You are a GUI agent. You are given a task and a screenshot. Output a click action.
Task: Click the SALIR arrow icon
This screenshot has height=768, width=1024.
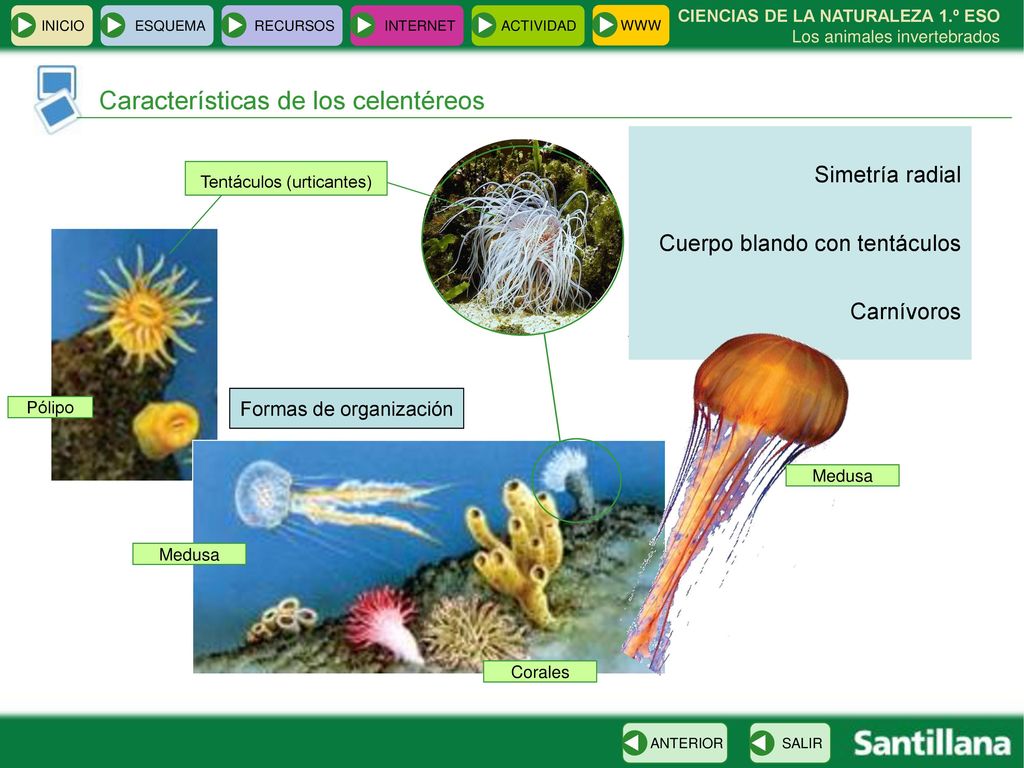(x=762, y=743)
